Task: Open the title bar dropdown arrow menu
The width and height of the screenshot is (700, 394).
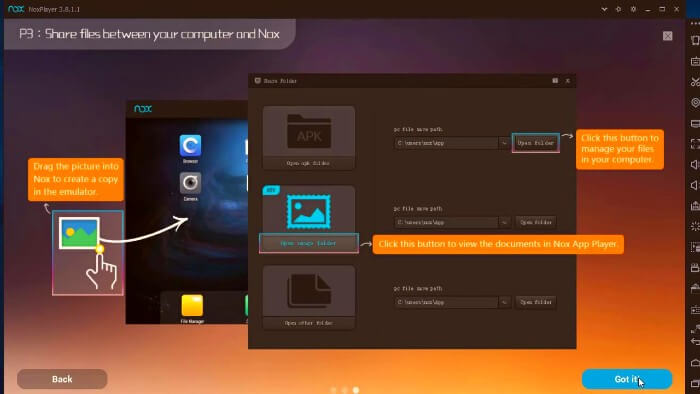Action: (x=604, y=9)
